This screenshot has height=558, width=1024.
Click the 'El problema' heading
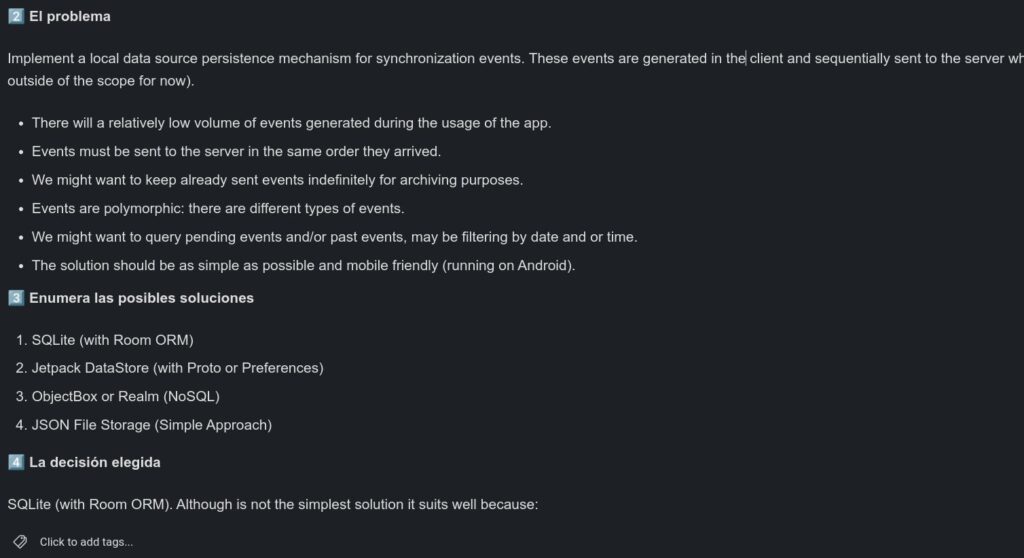(x=70, y=16)
